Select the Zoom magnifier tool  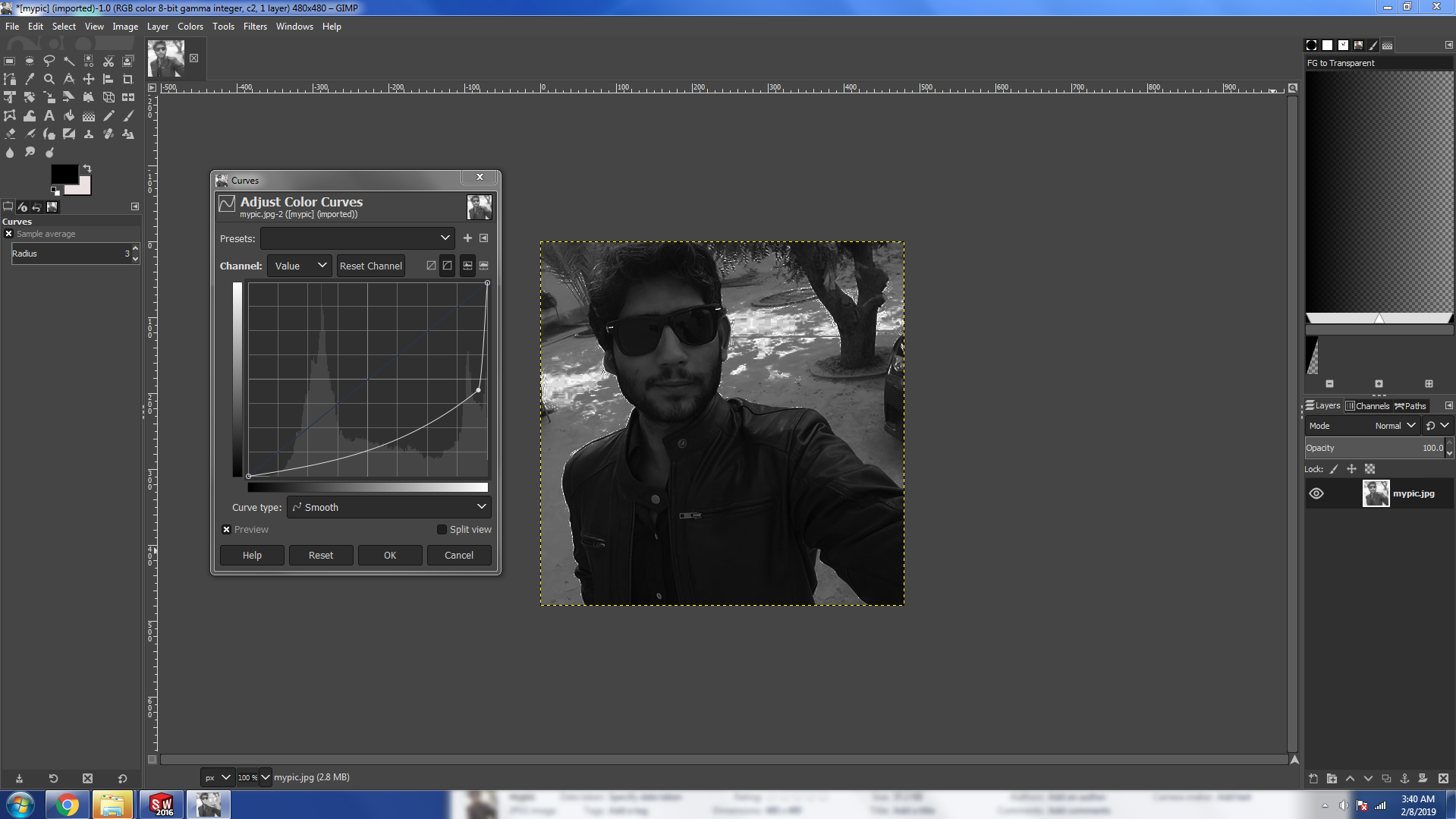[49, 79]
